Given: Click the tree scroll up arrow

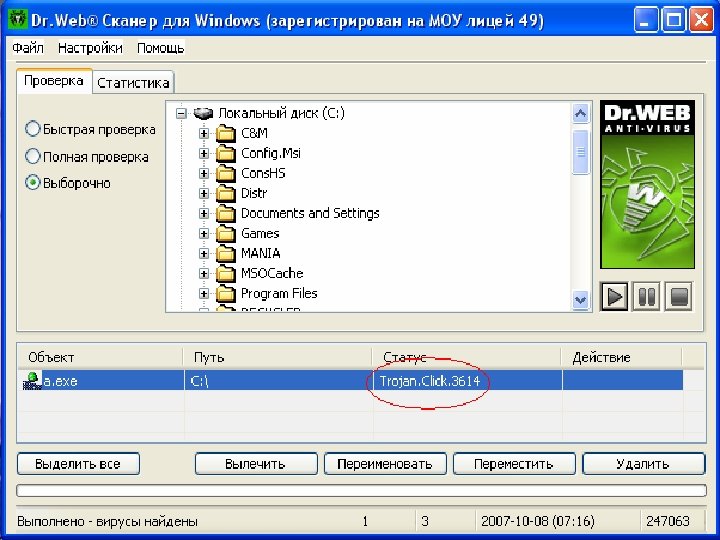Looking at the screenshot, I should point(580,113).
